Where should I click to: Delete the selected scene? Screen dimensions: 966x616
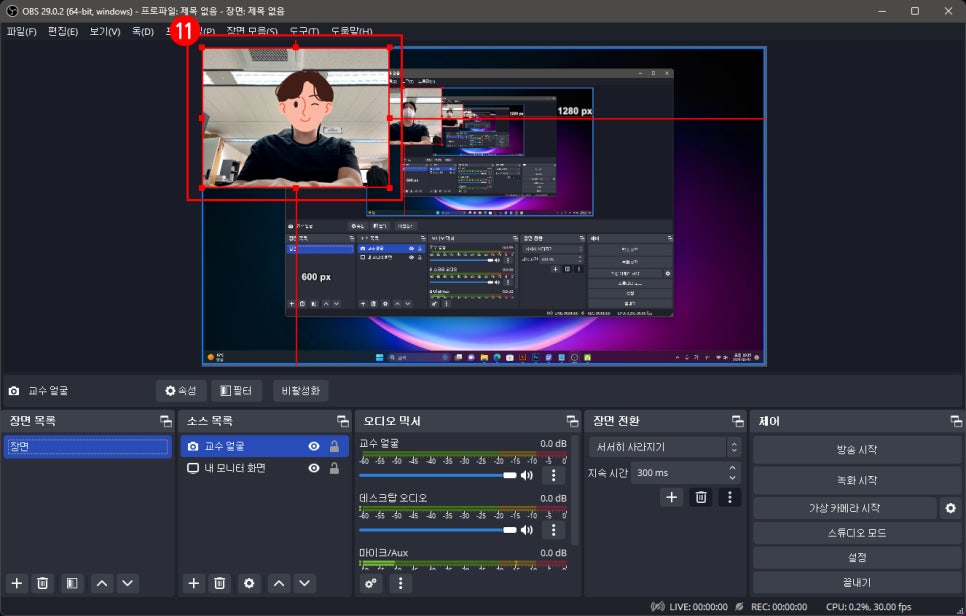pyautogui.click(x=43, y=583)
